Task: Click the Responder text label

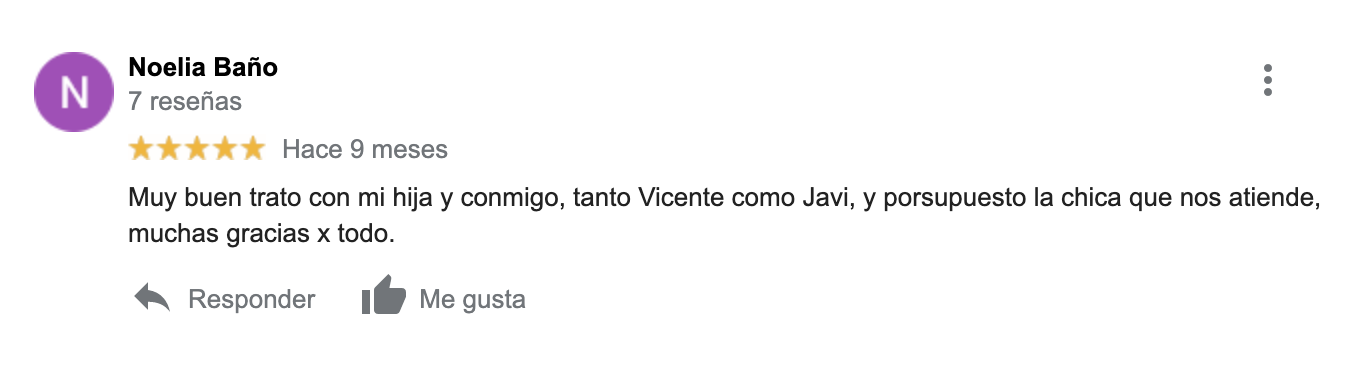Action: coord(252,299)
